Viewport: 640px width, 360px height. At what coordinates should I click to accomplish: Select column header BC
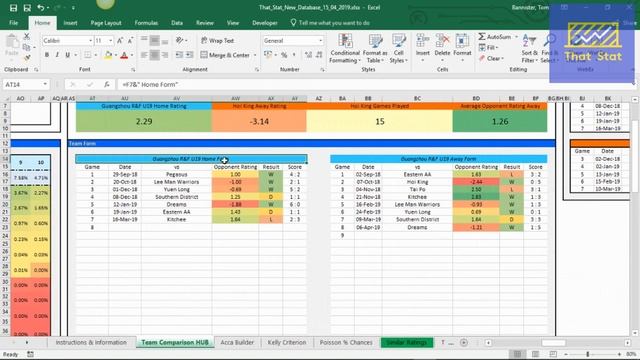[417, 98]
